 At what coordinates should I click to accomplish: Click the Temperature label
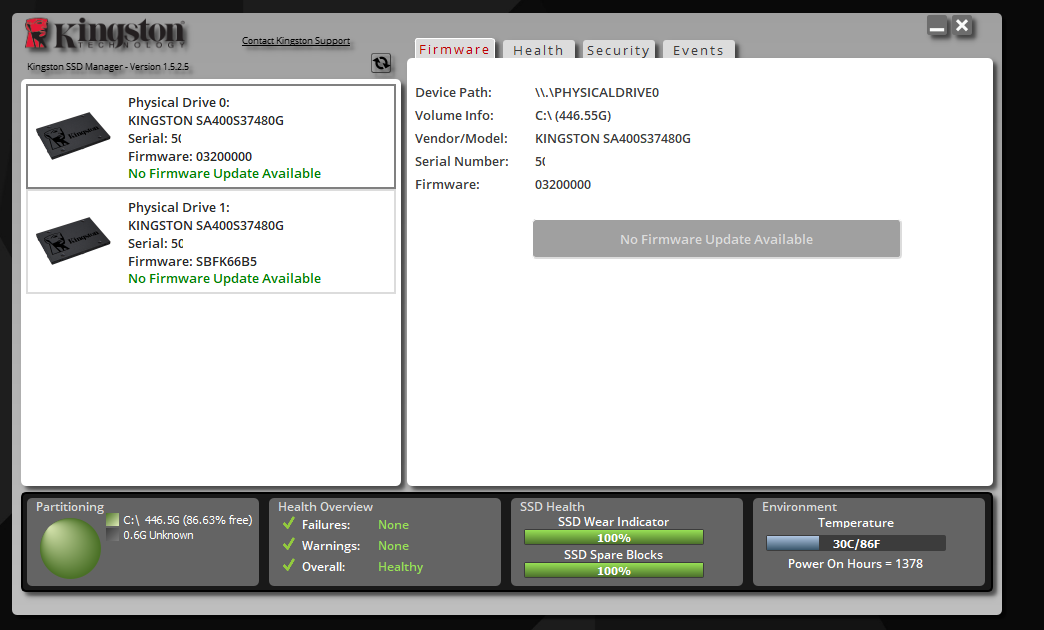click(856, 523)
